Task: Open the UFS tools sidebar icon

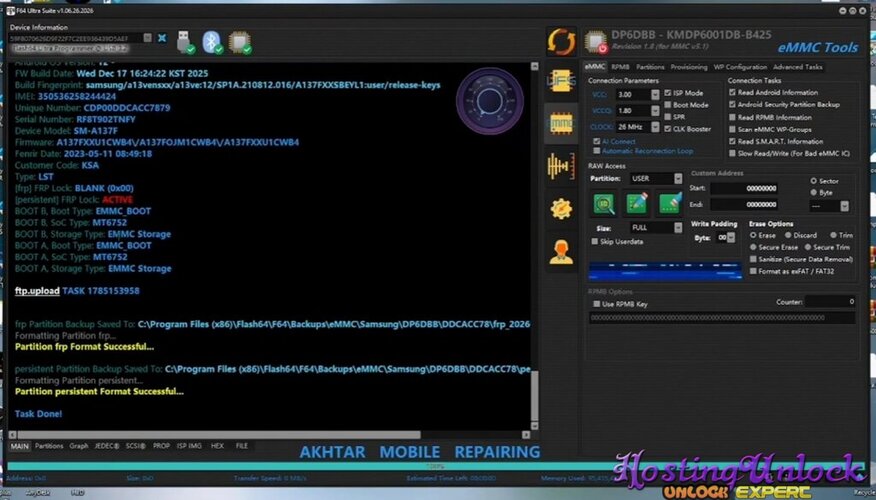Action: [x=561, y=82]
